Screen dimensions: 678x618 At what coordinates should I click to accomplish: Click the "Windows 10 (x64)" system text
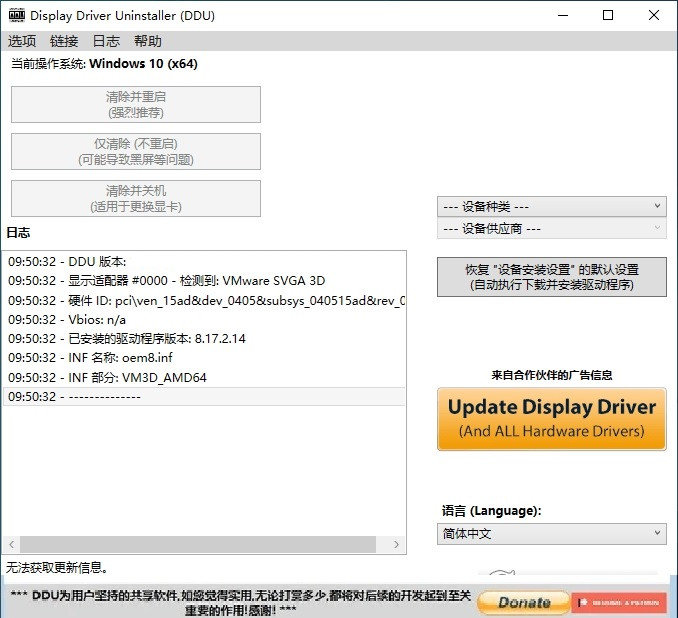(143, 64)
